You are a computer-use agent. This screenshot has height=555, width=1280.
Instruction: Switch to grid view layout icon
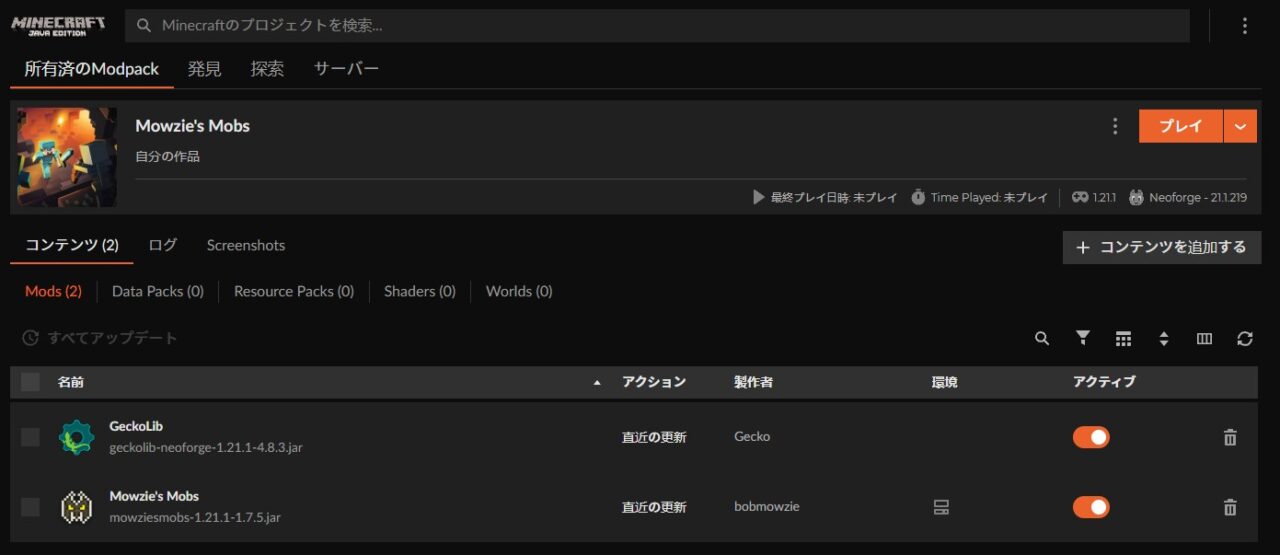pyautogui.click(x=1123, y=339)
